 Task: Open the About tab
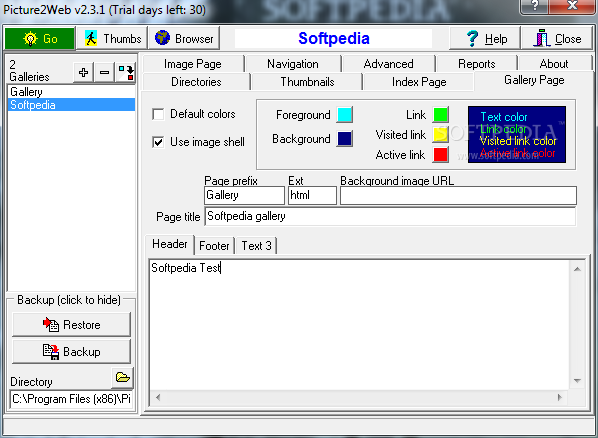point(554,64)
